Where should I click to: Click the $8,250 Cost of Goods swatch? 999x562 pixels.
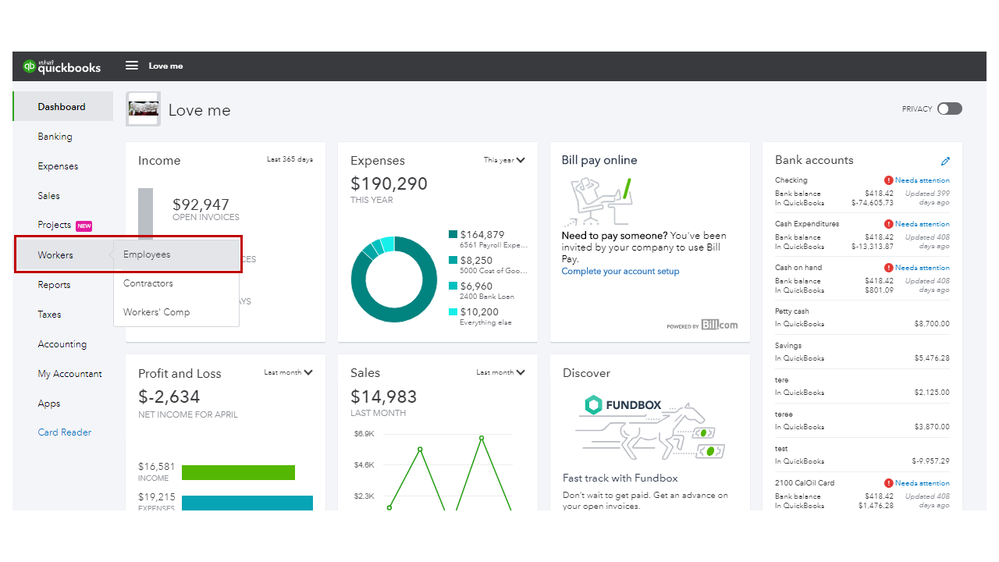click(453, 260)
